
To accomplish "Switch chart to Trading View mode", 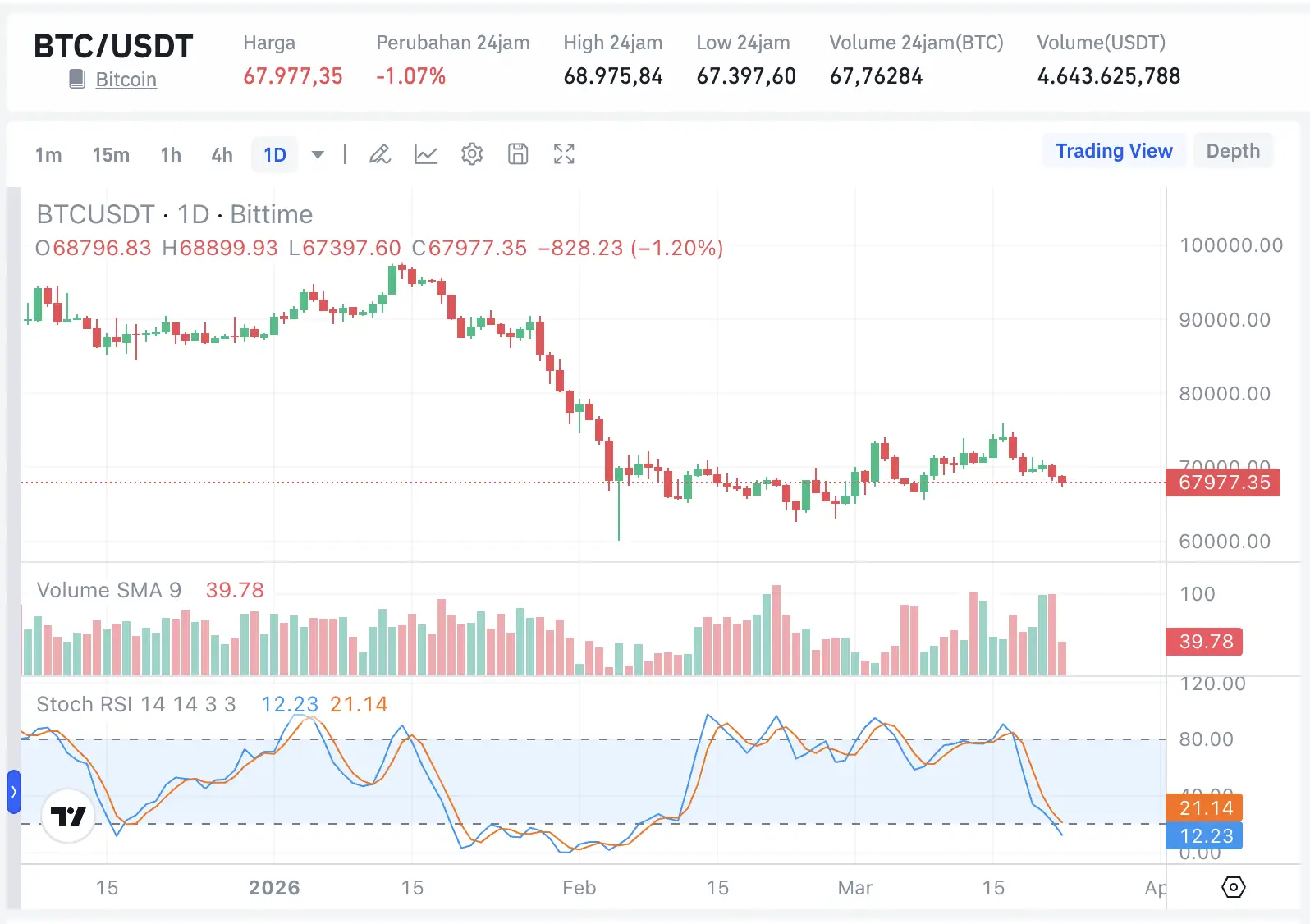I will tap(1114, 150).
